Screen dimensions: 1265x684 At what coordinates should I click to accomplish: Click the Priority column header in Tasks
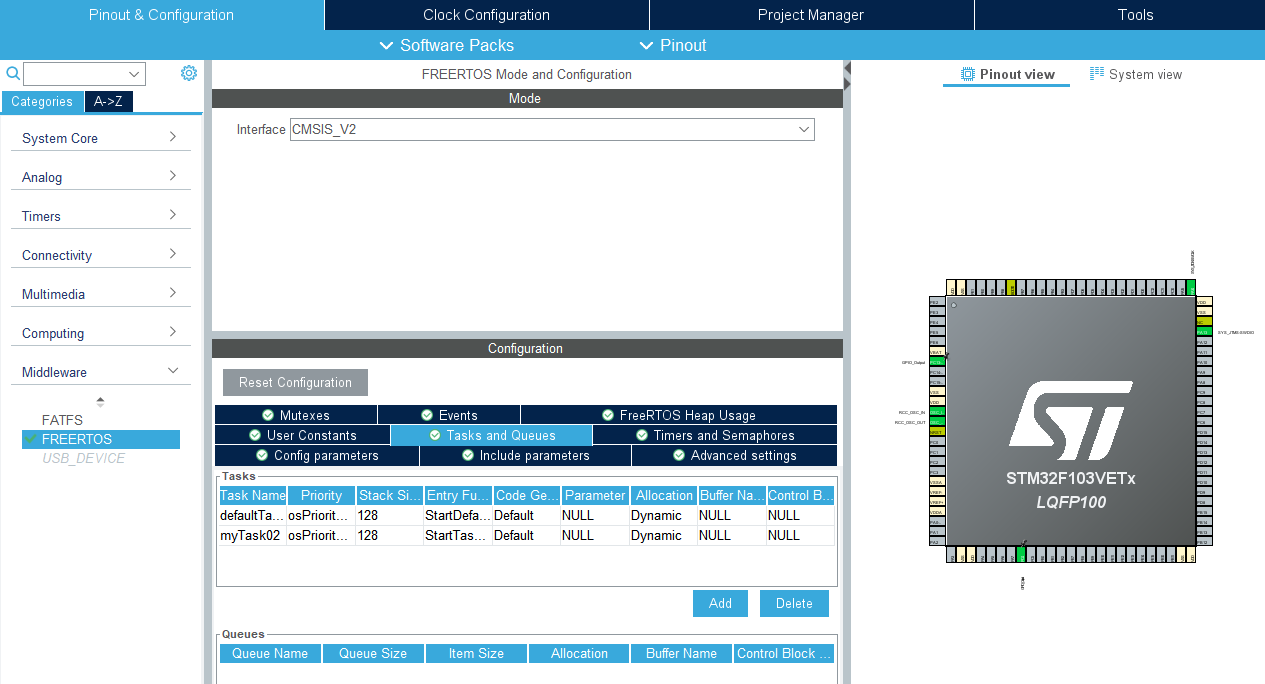321,495
